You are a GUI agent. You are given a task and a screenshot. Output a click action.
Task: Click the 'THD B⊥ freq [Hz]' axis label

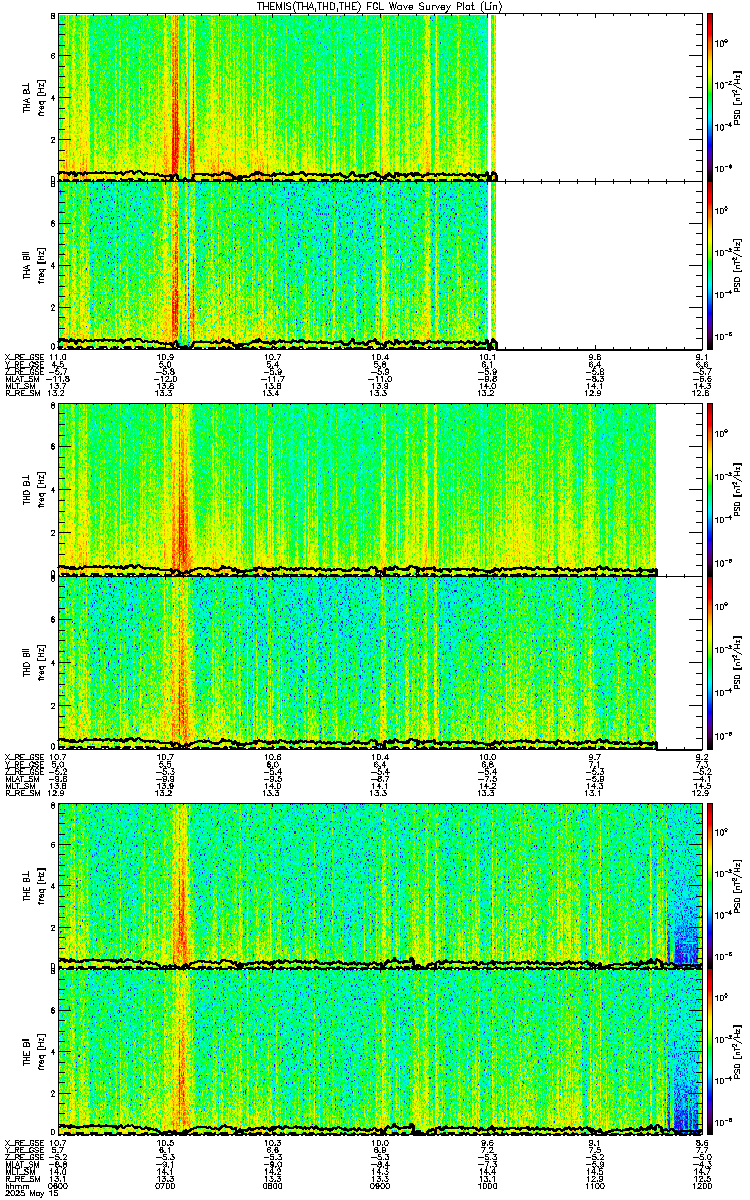pos(33,489)
